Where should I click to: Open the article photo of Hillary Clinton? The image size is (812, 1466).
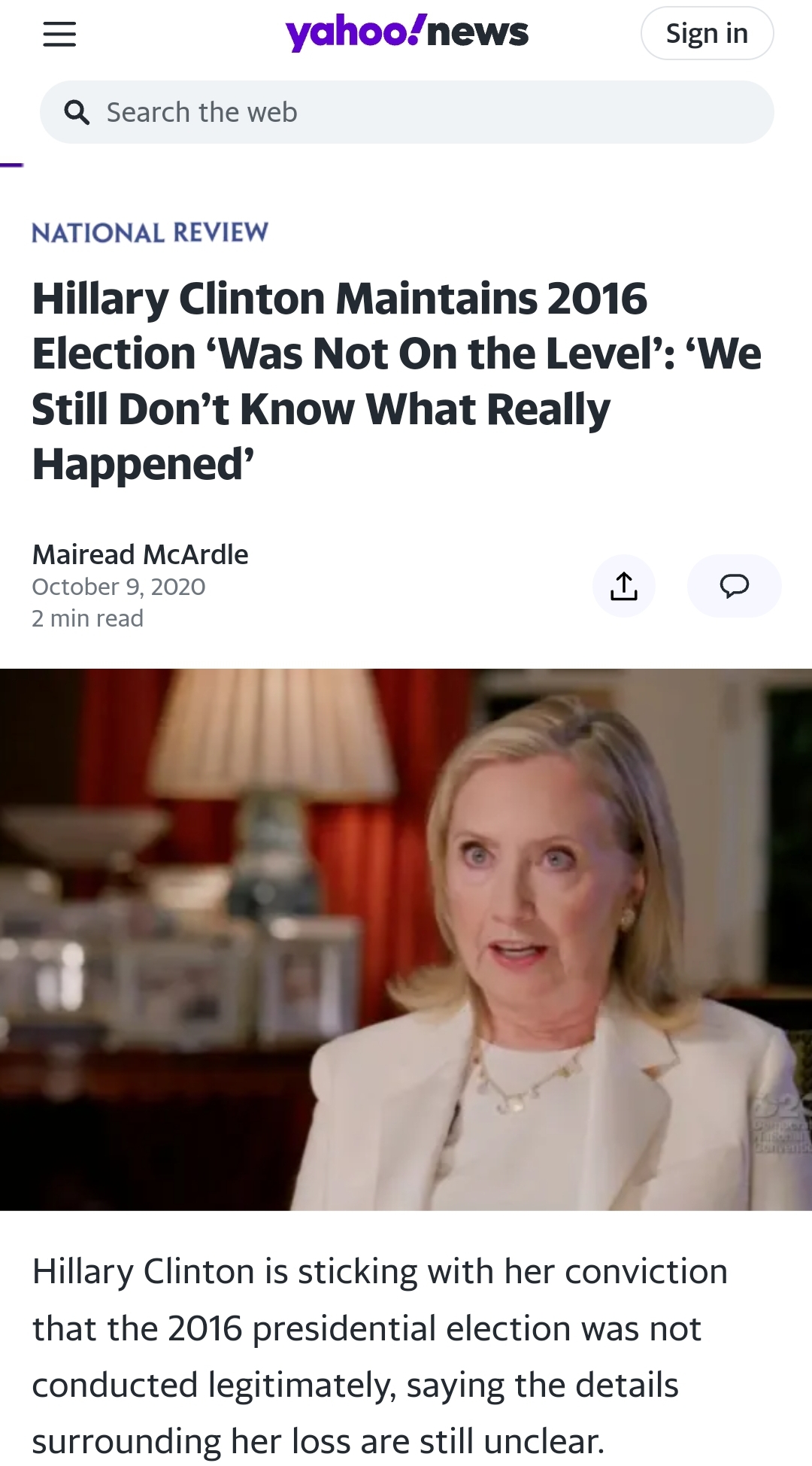[406, 939]
